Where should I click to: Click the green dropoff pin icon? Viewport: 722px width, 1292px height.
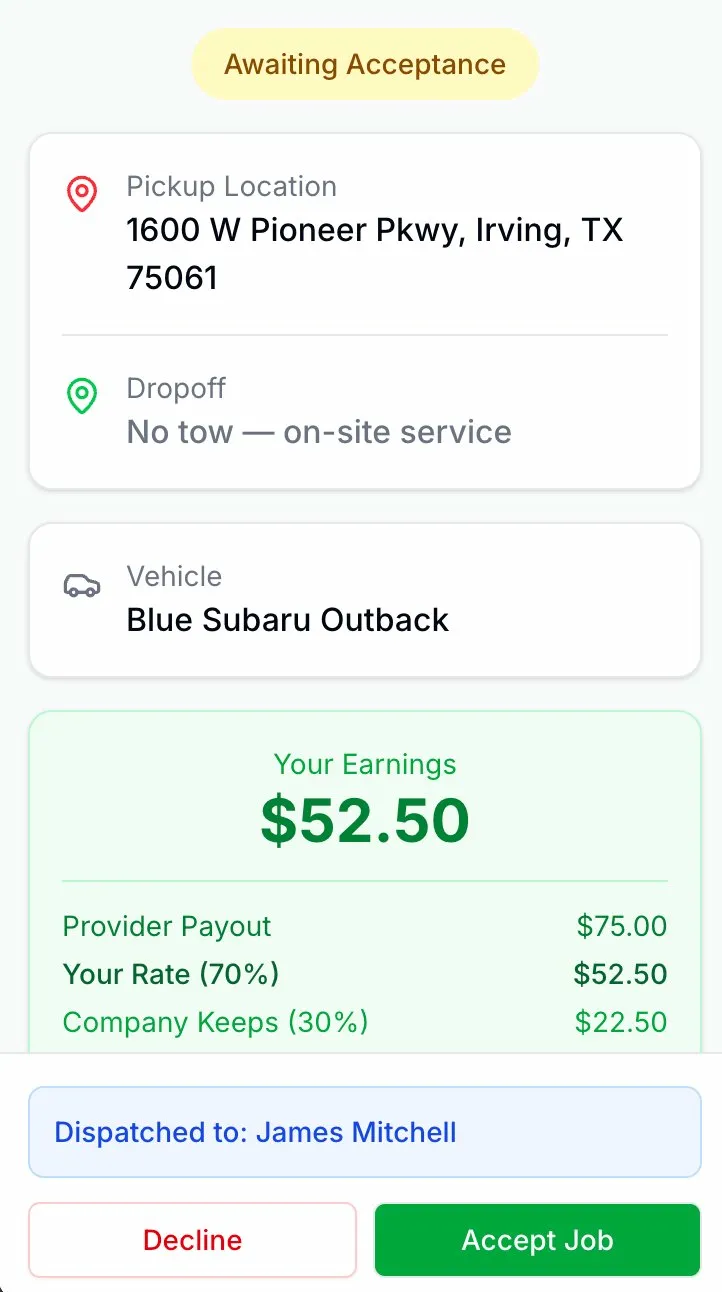(82, 396)
